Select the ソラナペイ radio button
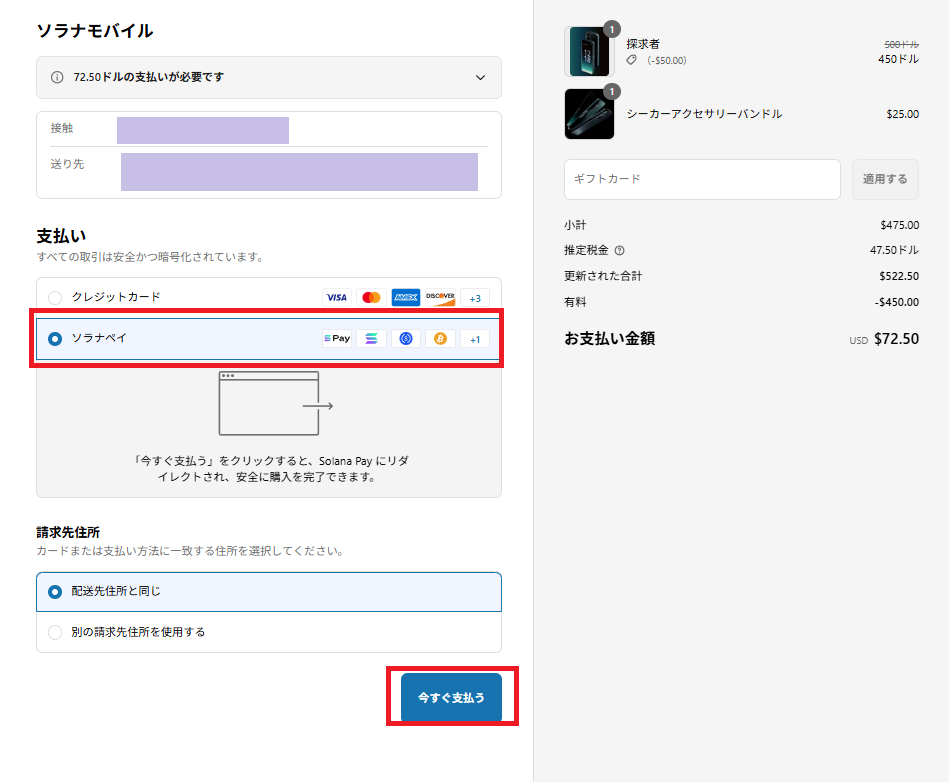This screenshot has height=782, width=949. pos(55,338)
